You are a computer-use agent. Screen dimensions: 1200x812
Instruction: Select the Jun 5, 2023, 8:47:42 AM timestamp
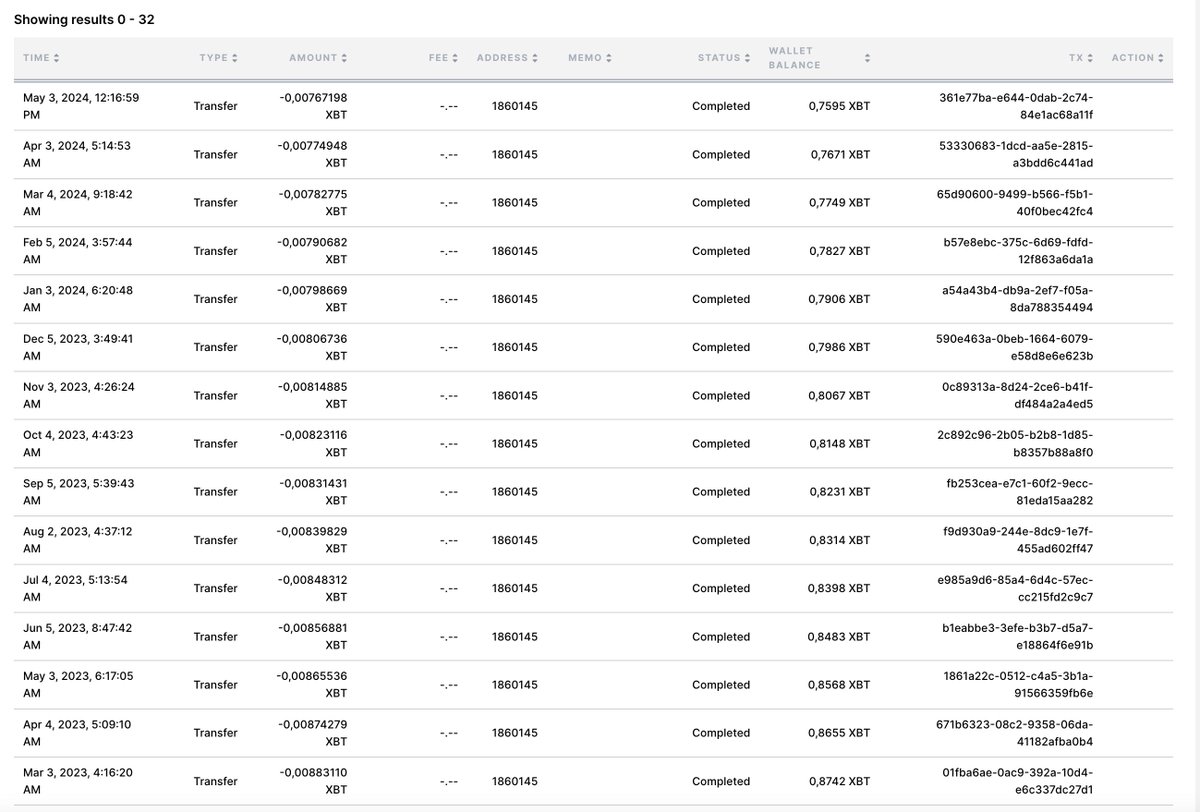pos(78,636)
